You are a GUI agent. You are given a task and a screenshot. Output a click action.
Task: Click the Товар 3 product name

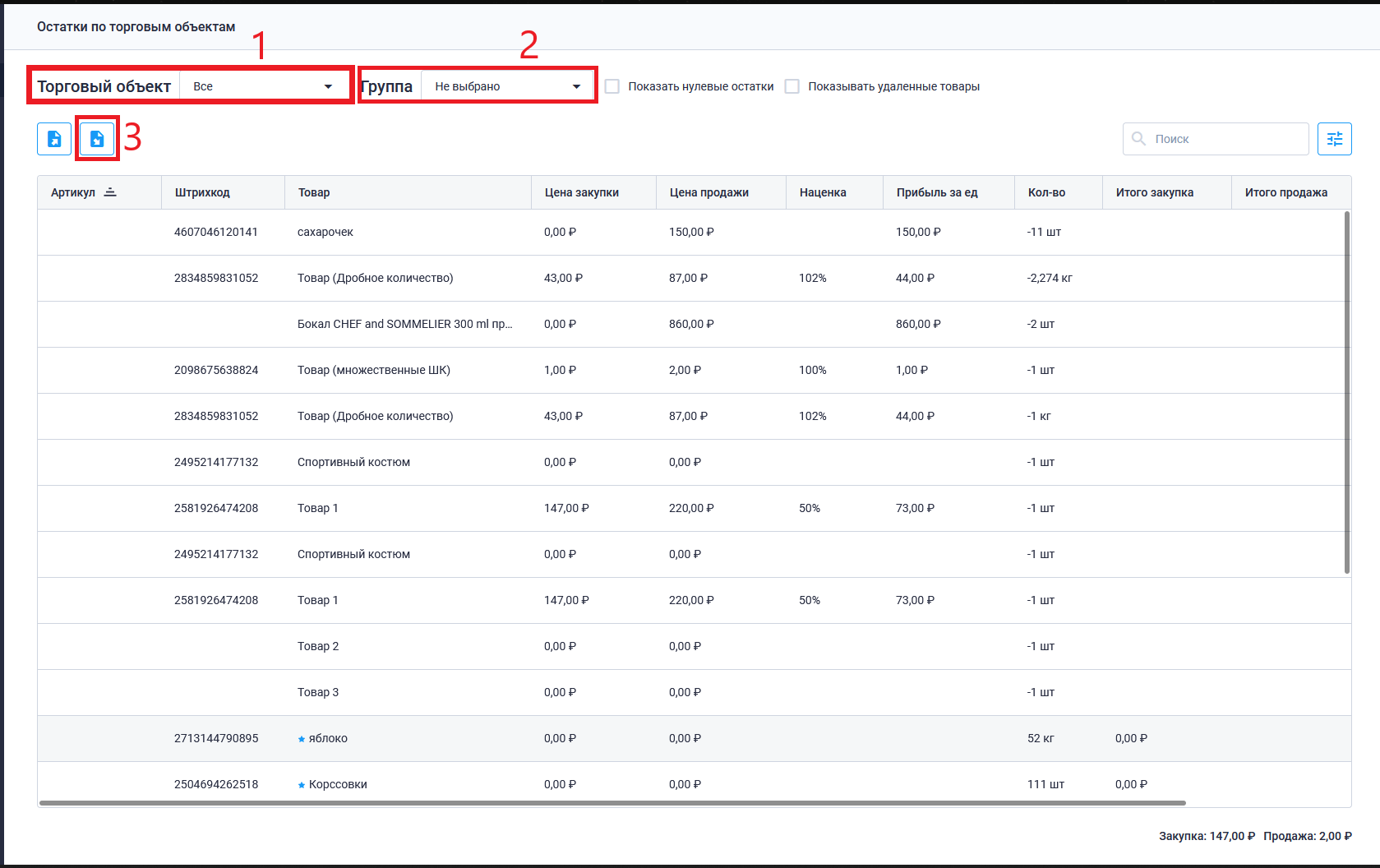click(x=318, y=692)
